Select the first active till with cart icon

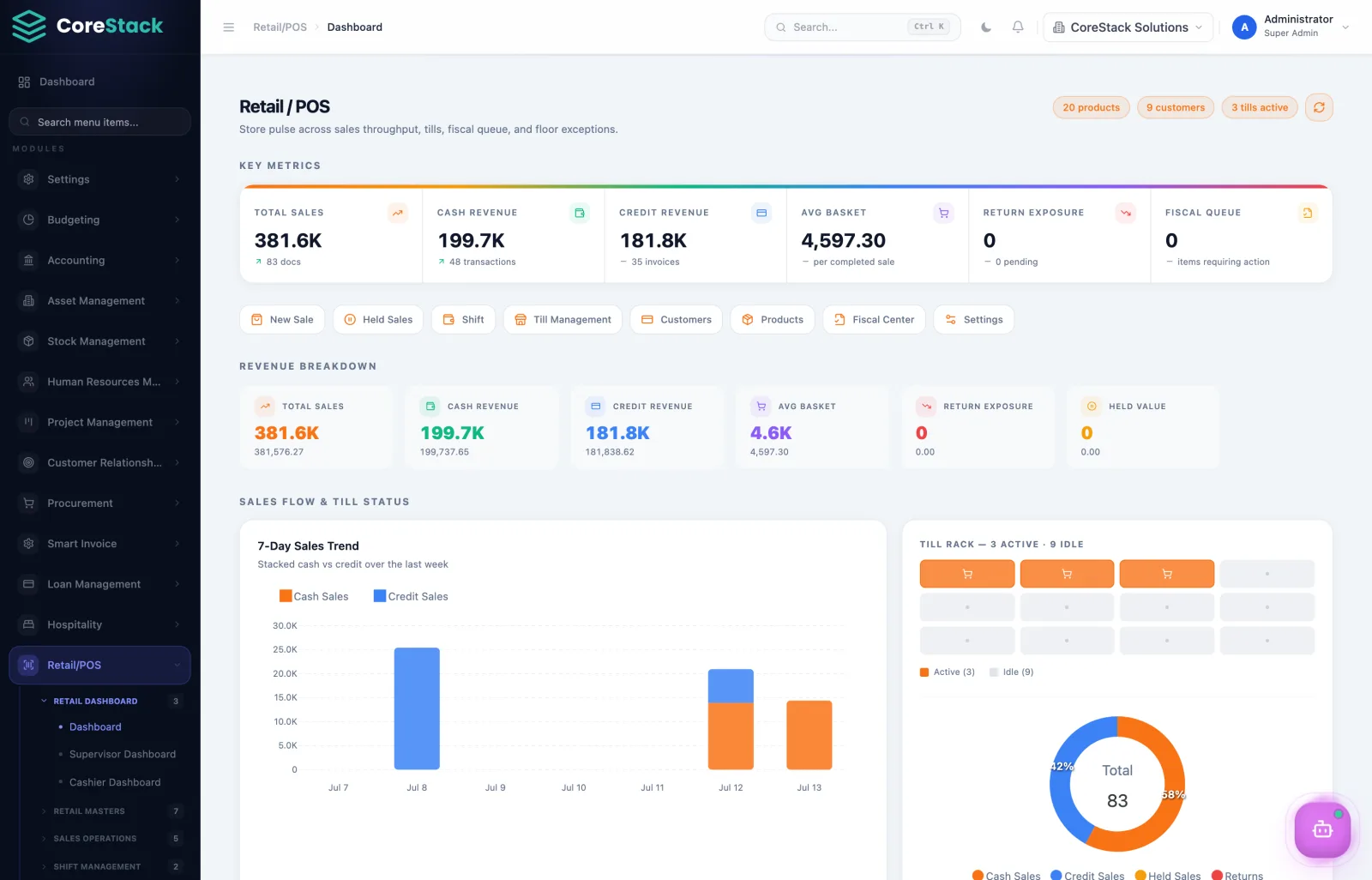pos(967,574)
